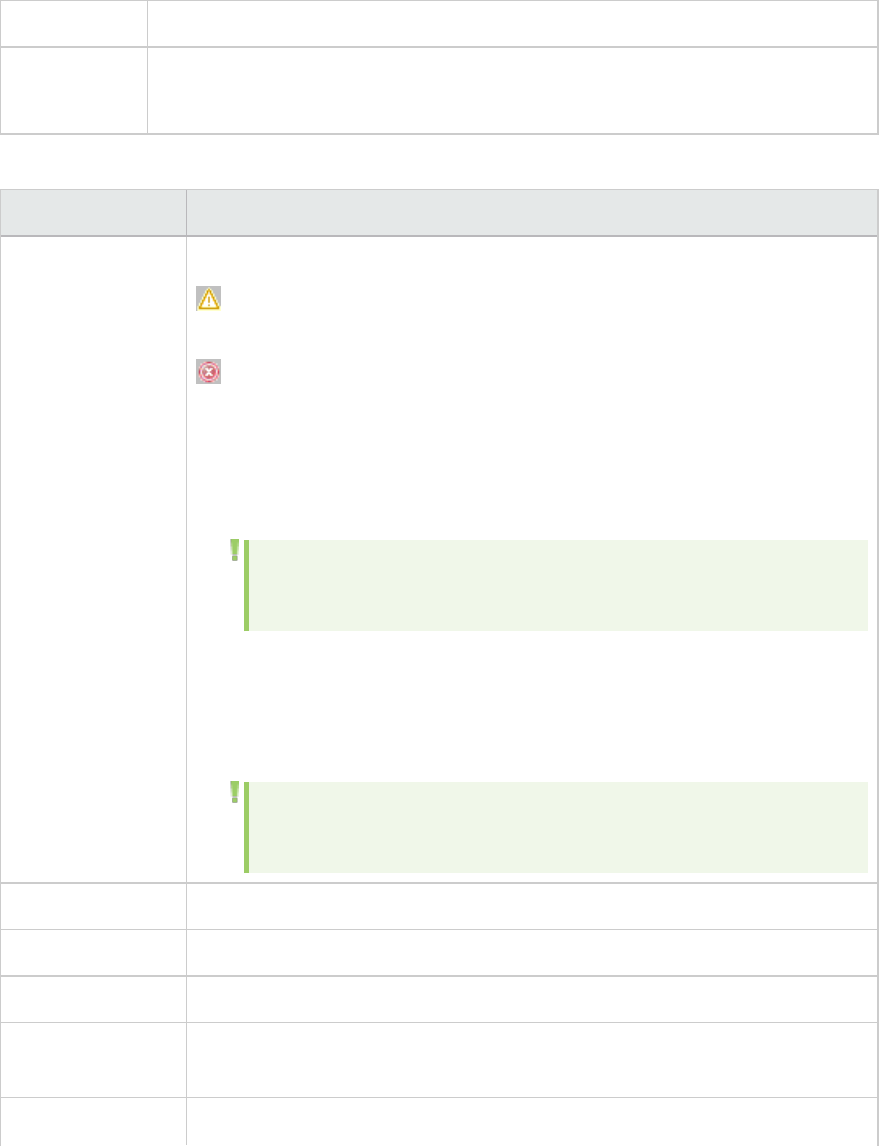The image size is (879, 1147).
Task: Click the top table's second row wide cell
Action: coord(512,90)
